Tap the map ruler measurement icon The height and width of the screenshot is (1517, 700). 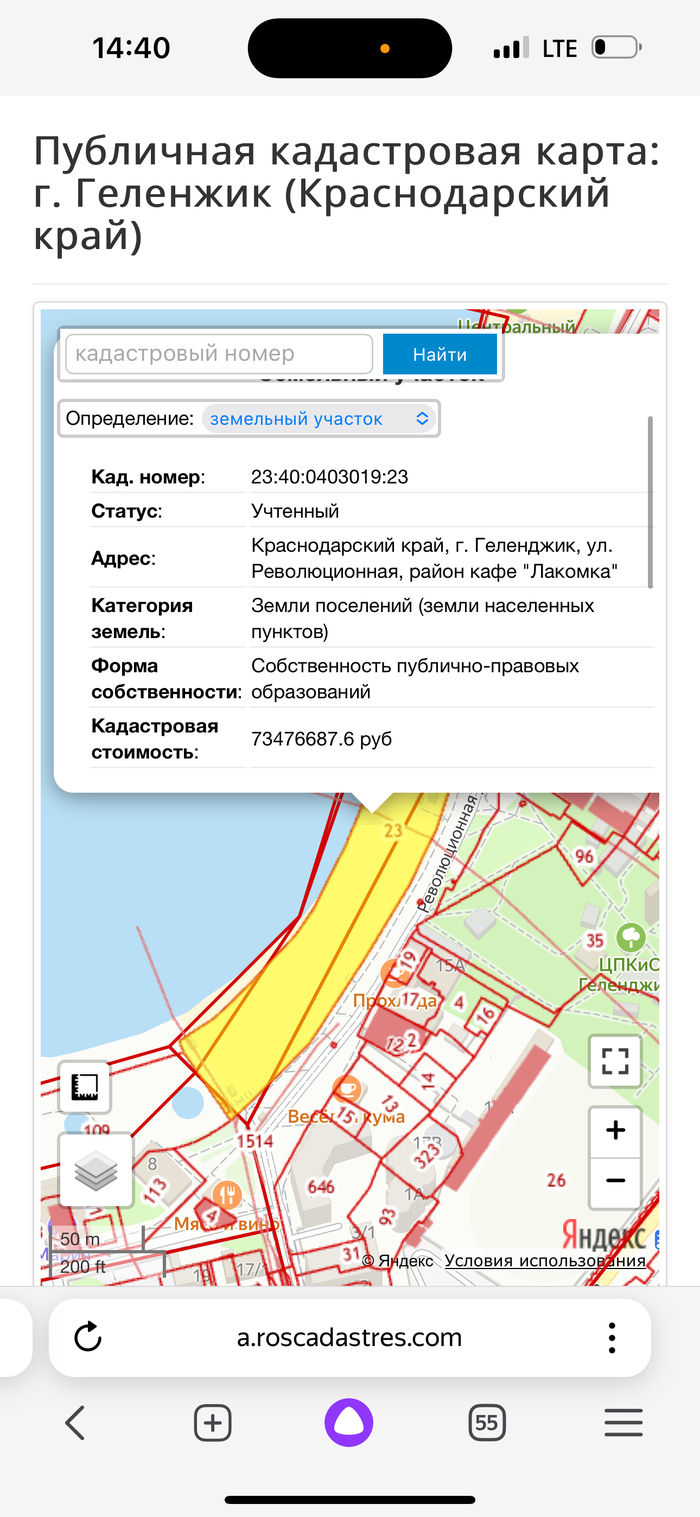[83, 1087]
